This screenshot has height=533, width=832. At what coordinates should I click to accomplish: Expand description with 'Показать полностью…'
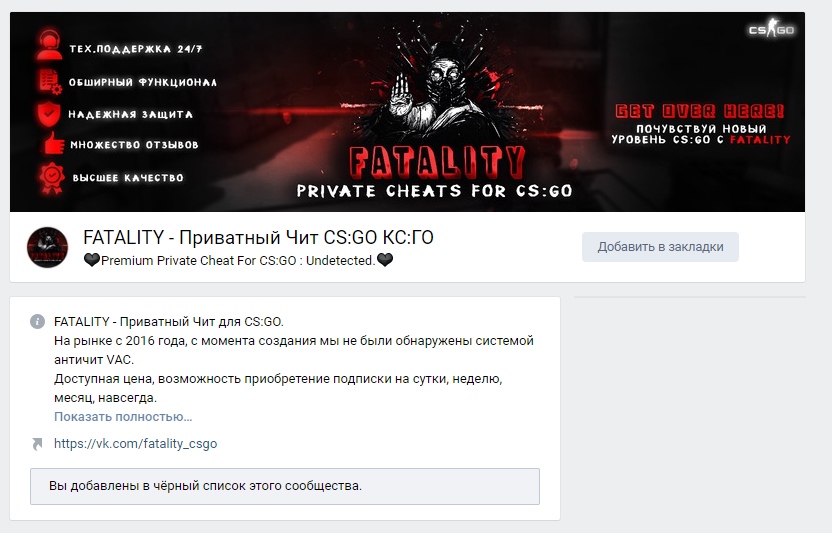[x=123, y=417]
